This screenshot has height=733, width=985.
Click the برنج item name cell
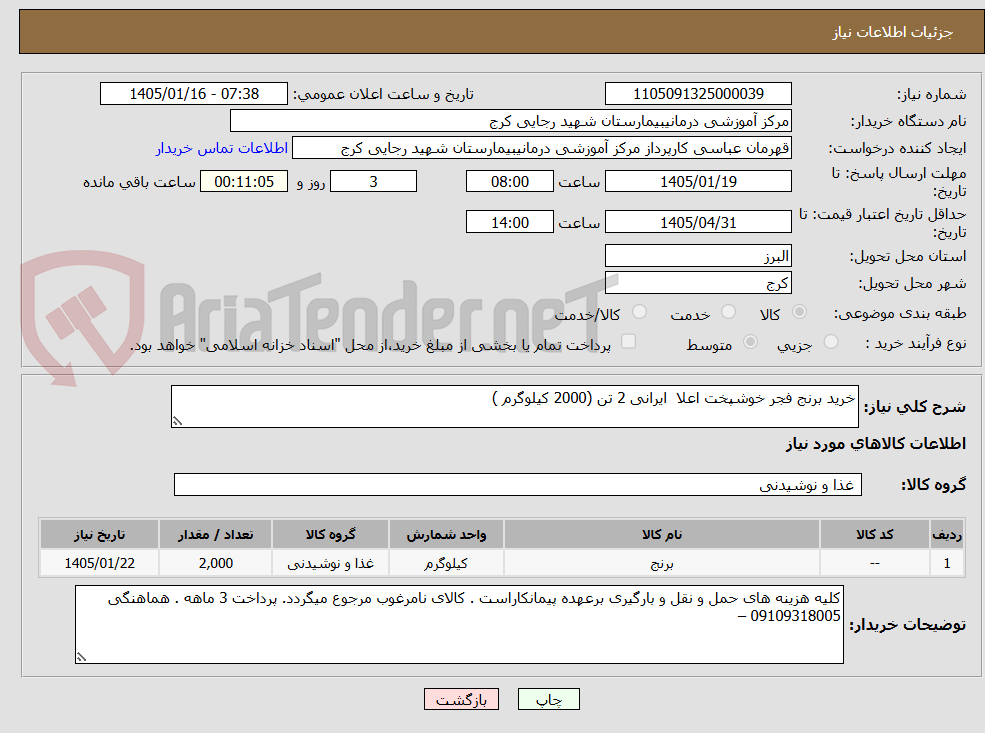point(661,563)
